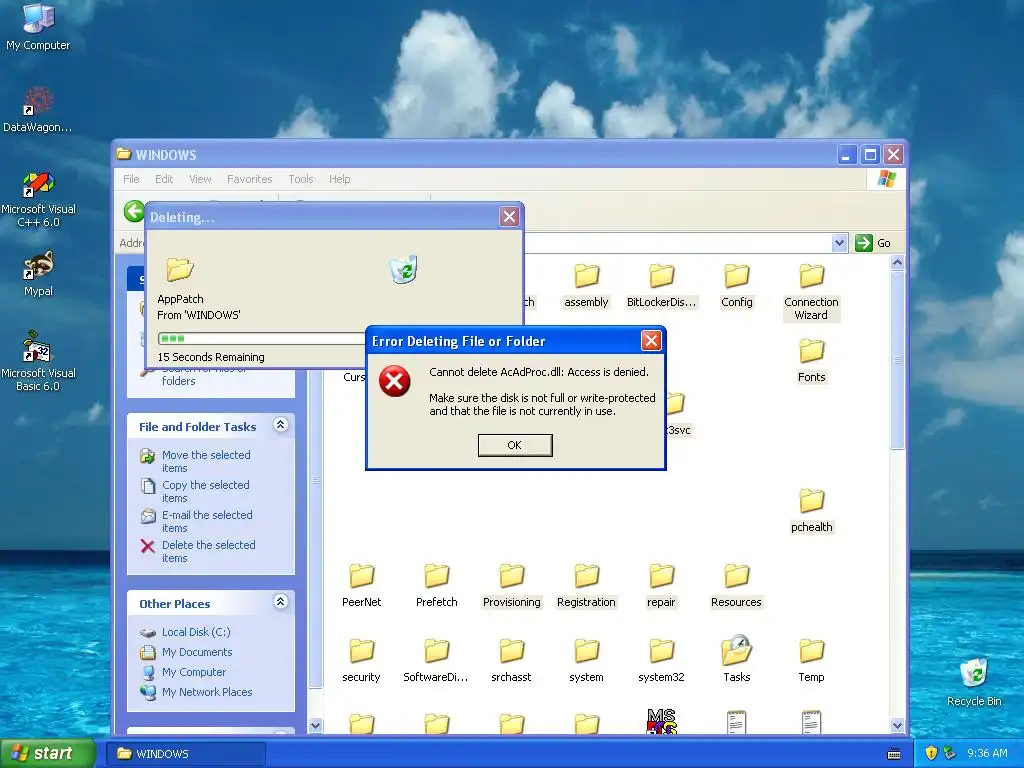Collapse the Other Places panel
Viewport: 1024px width, 768px height.
pos(281,602)
